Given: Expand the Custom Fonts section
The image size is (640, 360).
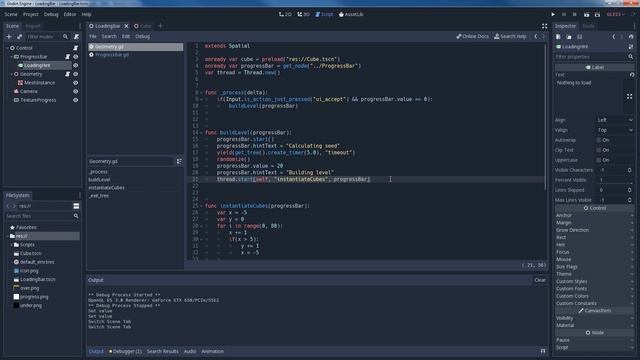Looking at the screenshot, I should tap(594, 289).
